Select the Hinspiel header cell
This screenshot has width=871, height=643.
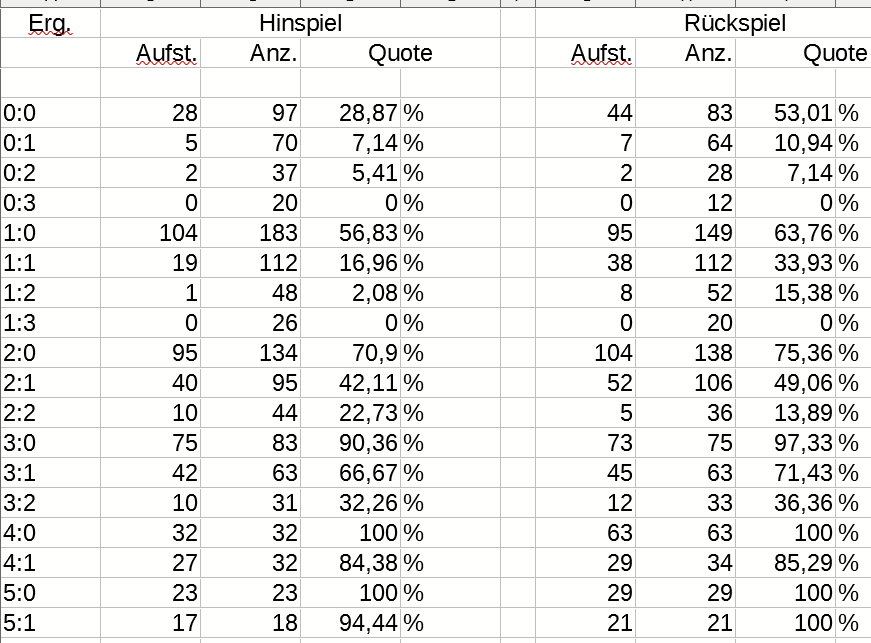tap(301, 23)
